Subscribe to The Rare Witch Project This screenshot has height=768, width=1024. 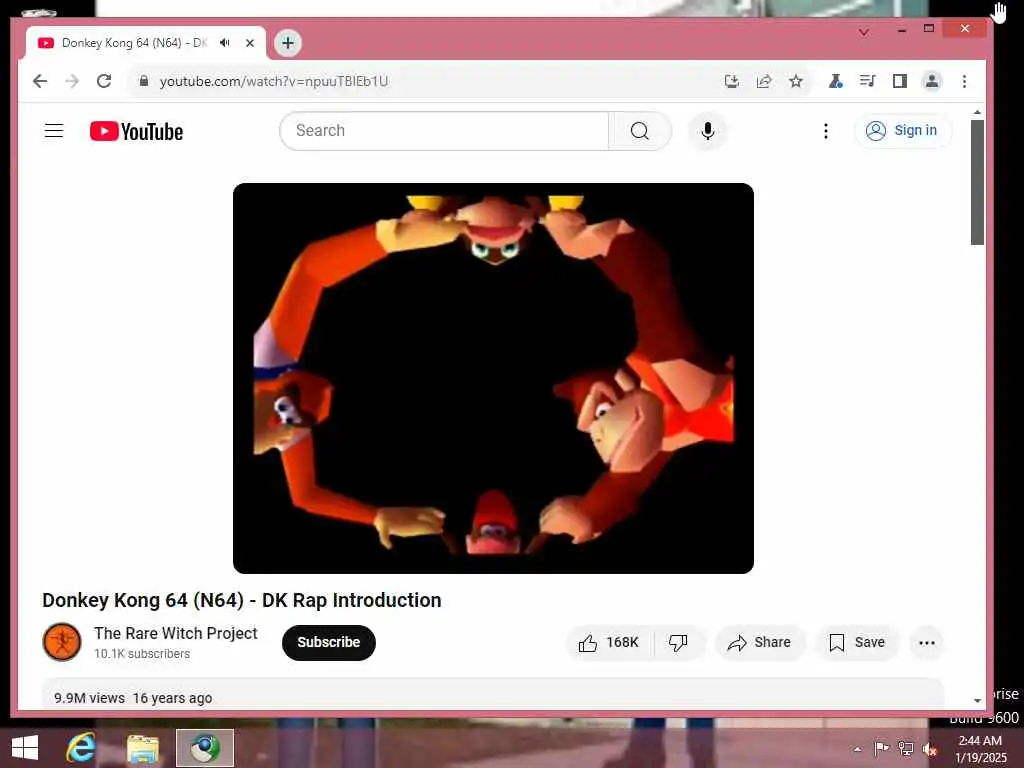[x=328, y=643]
